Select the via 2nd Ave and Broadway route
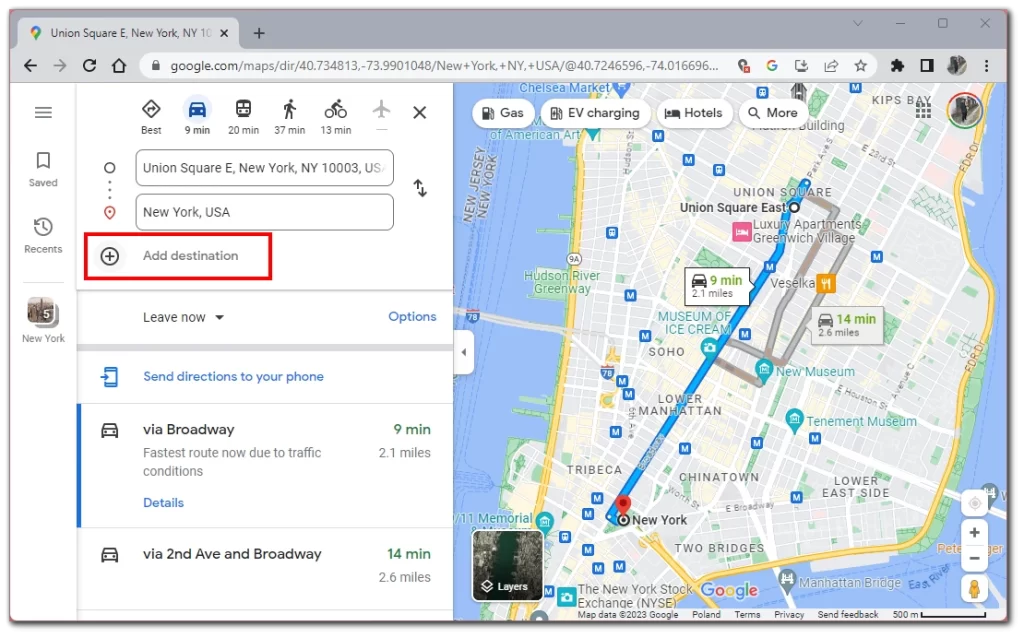 pos(265,565)
